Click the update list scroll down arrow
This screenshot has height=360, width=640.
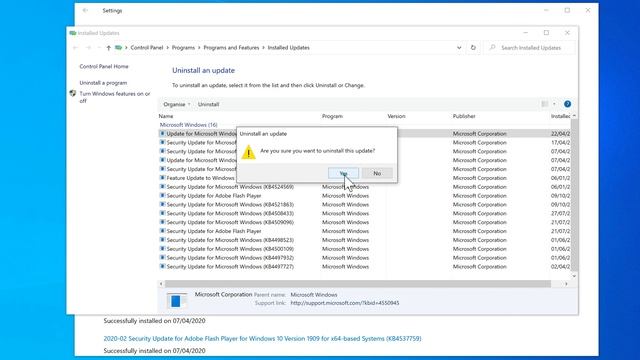point(574,276)
